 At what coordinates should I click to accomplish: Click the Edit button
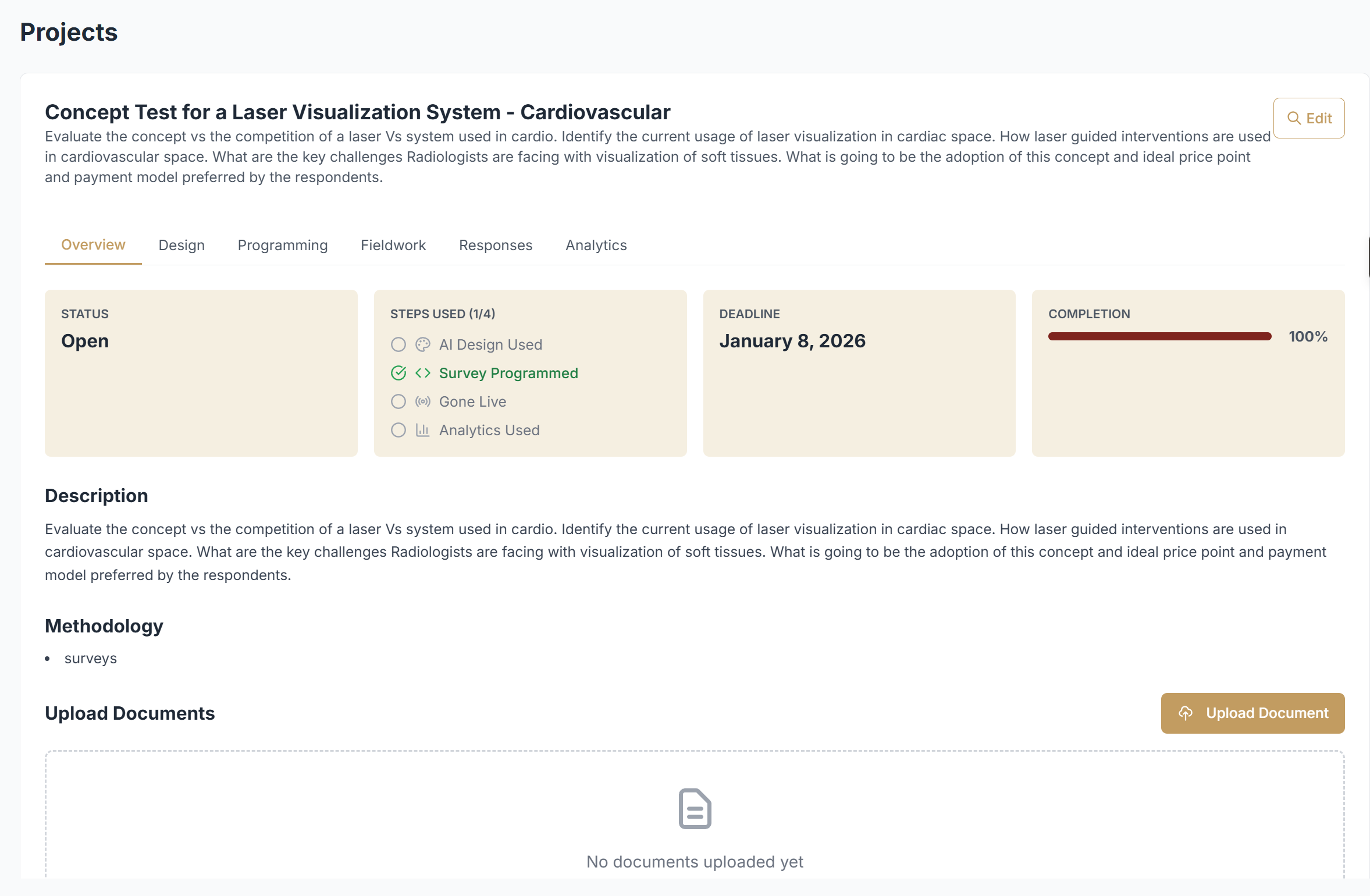1309,118
